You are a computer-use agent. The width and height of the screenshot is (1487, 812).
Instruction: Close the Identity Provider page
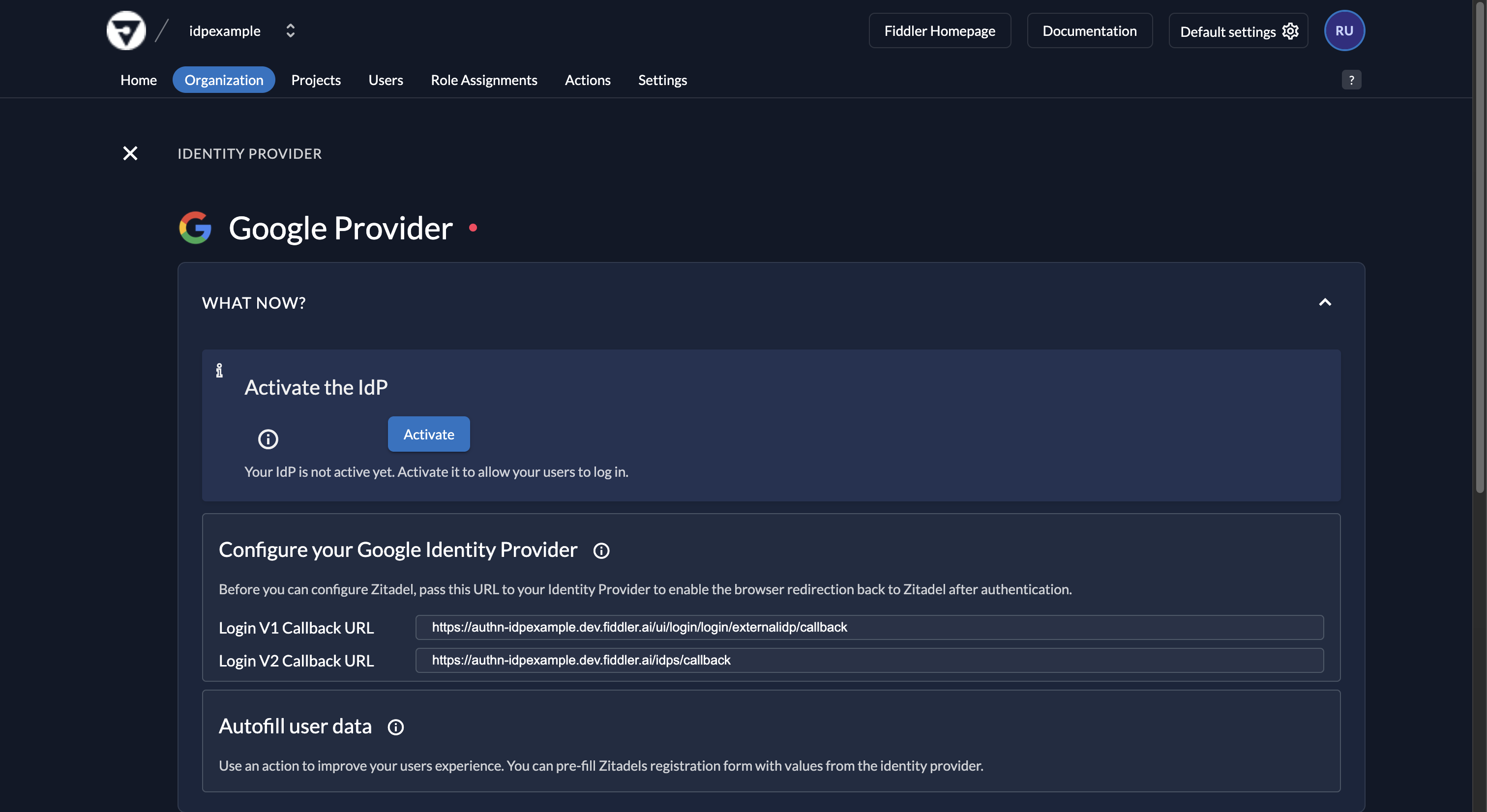(130, 153)
